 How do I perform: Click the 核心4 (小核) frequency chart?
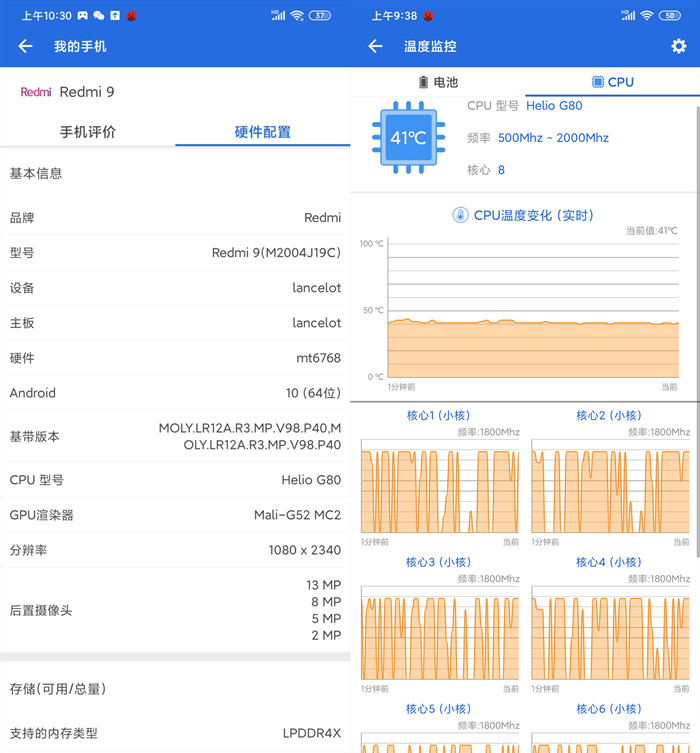pos(610,632)
